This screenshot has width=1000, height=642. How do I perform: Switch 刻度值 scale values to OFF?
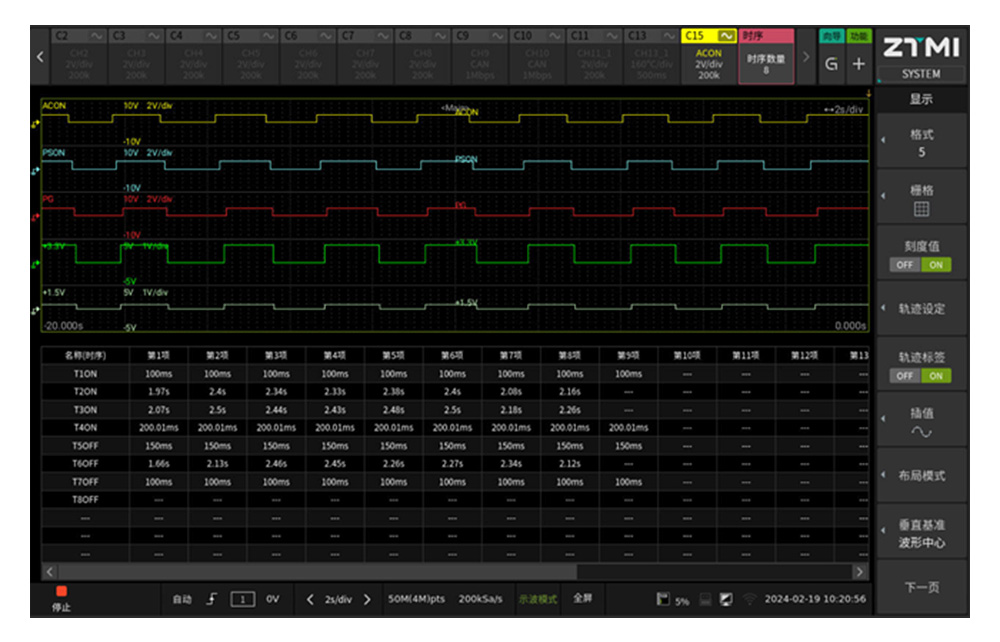[904, 265]
